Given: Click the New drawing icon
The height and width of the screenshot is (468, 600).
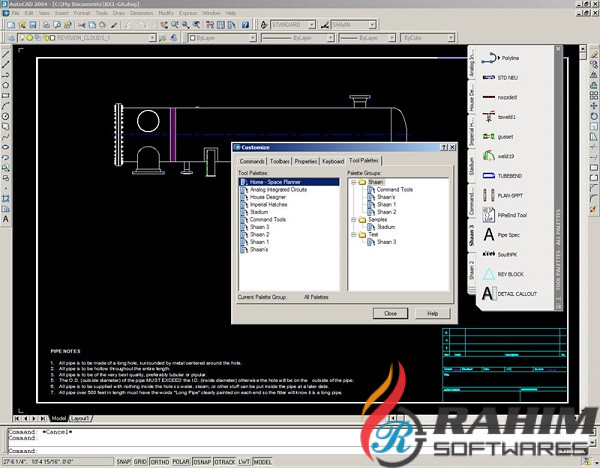Looking at the screenshot, I should (x=11, y=25).
